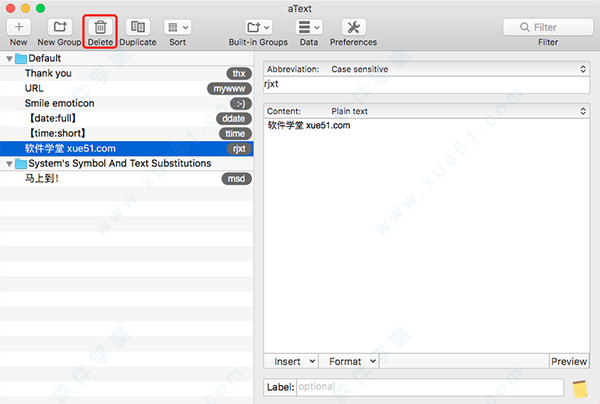Viewport: 600px width, 404px height.
Task: Edit the rjxt abbreviation field
Action: click(x=426, y=85)
